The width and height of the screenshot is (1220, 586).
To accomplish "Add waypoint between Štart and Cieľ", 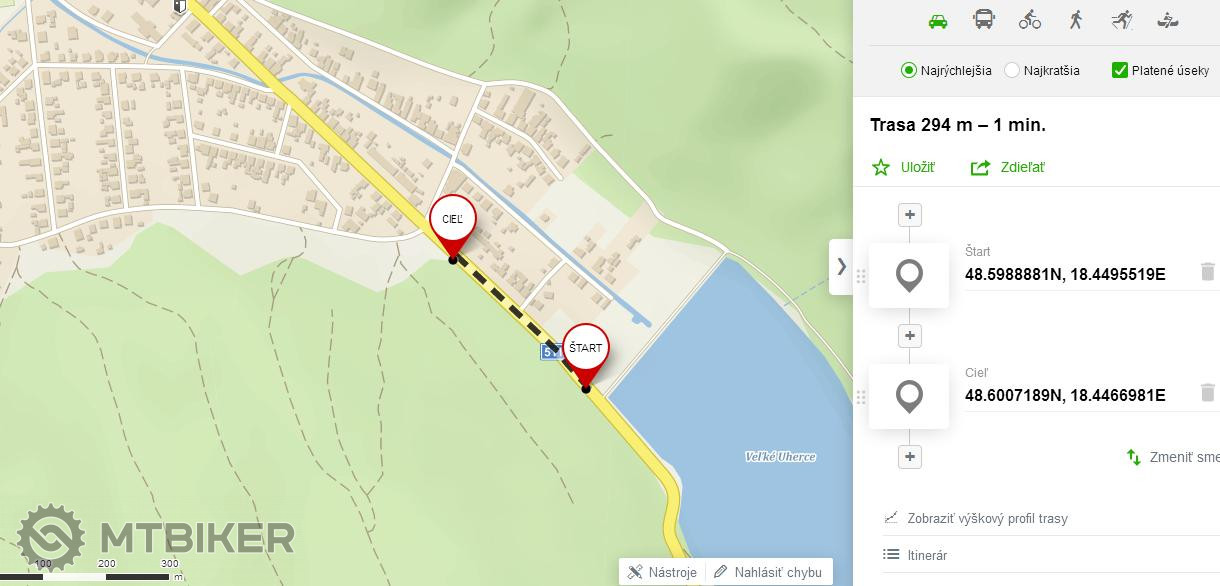I will 909,336.
